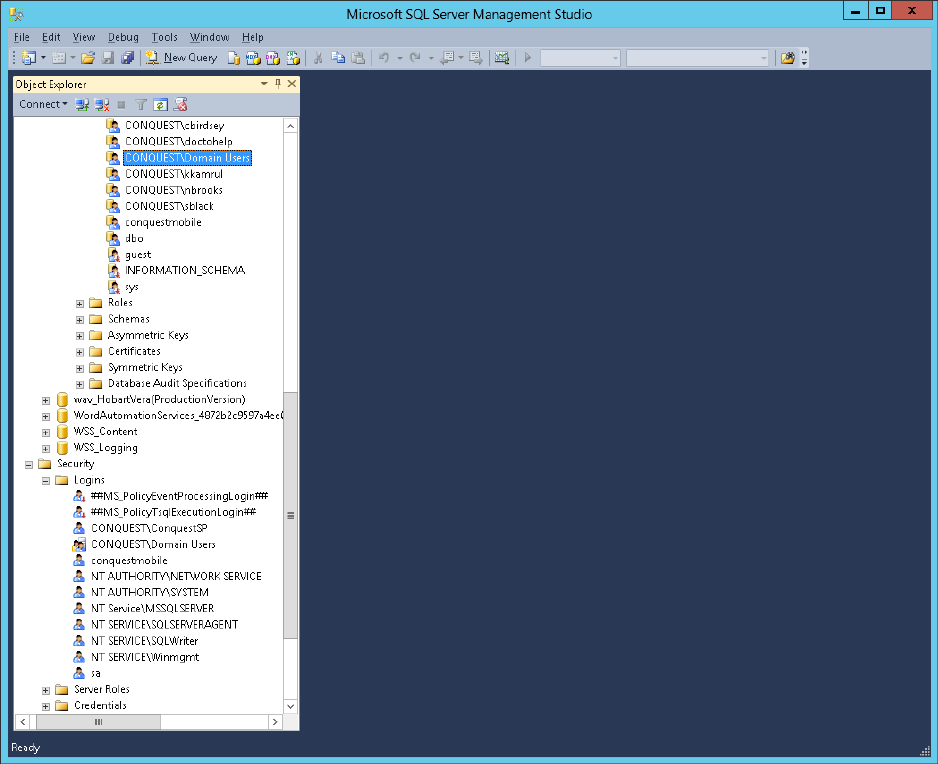The image size is (938, 764).
Task: Click the red-X script icon in Object Explorer toolbar
Action: tap(180, 105)
